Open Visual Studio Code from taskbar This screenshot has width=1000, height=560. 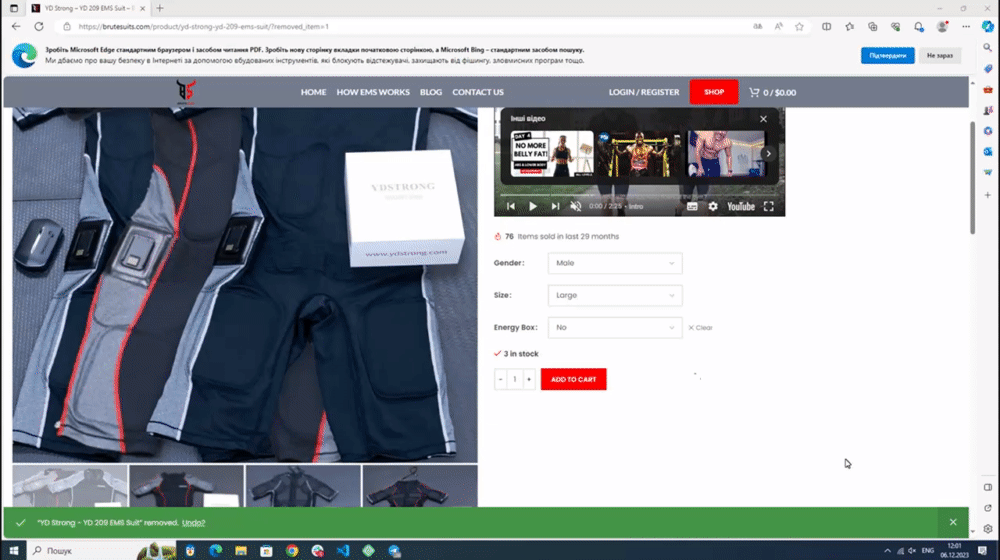342,550
